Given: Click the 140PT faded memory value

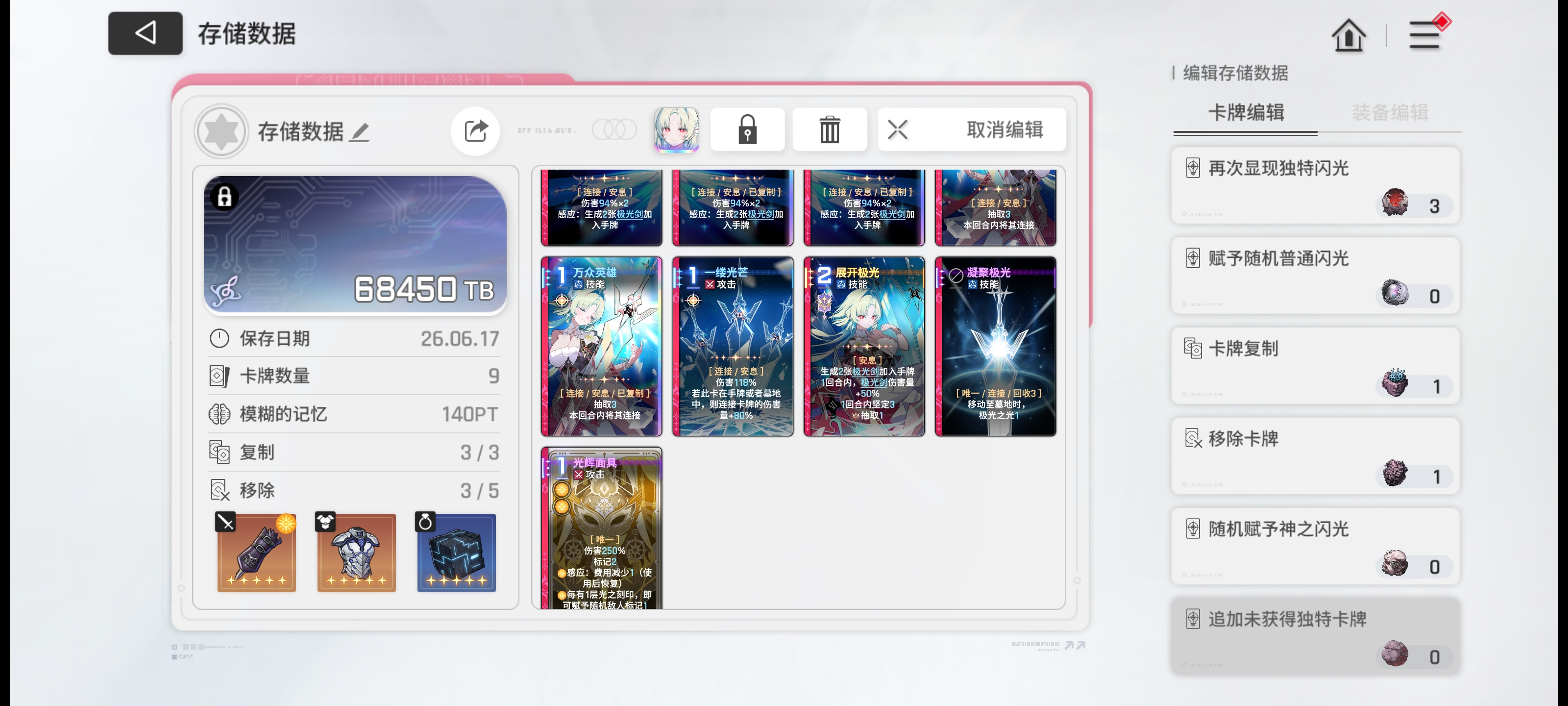Looking at the screenshot, I should pos(470,414).
